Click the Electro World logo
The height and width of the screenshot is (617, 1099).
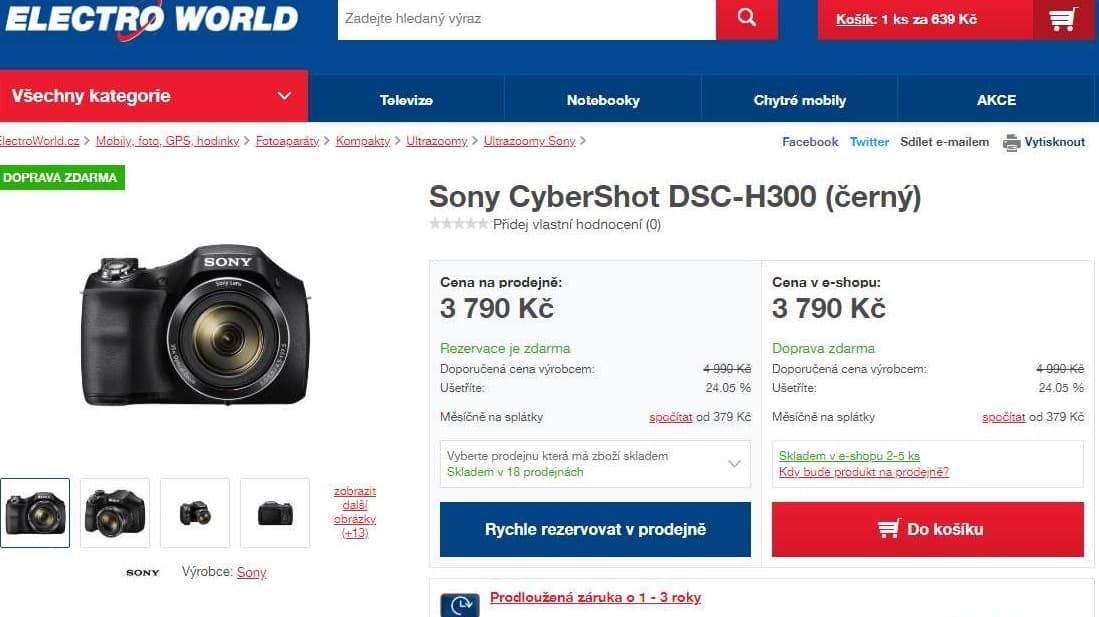[151, 19]
